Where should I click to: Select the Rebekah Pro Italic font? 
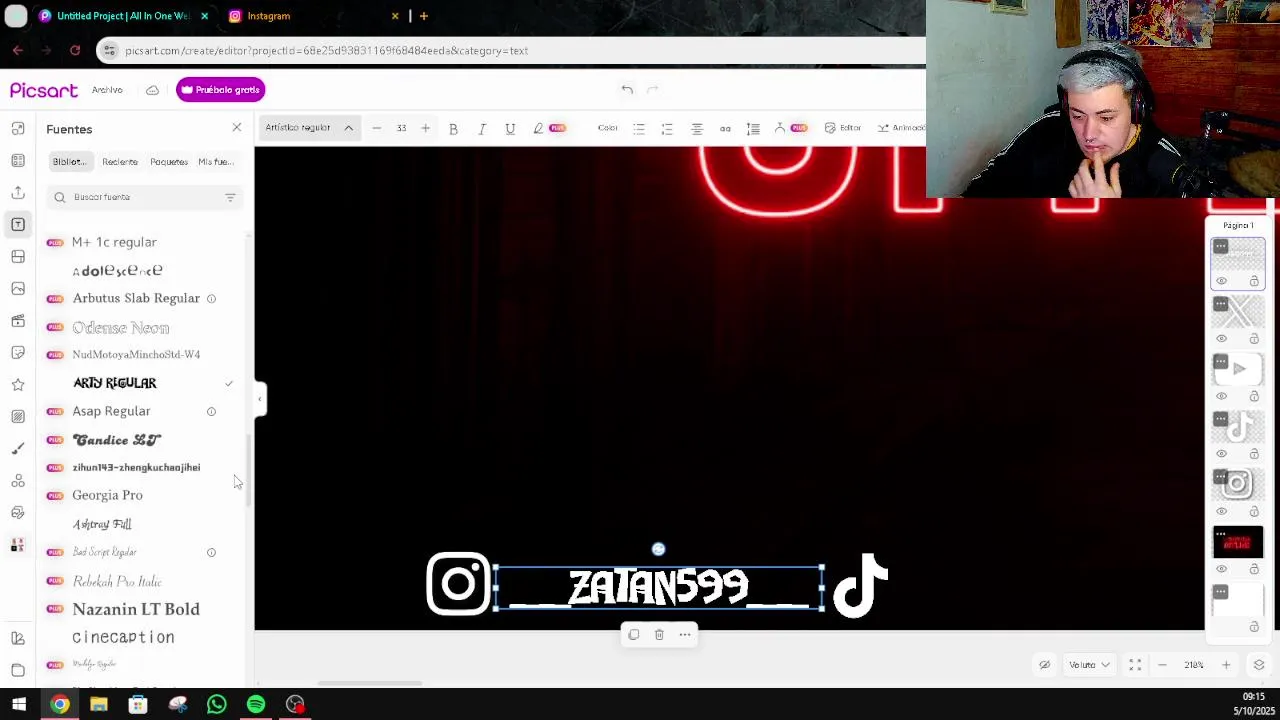[116, 581]
